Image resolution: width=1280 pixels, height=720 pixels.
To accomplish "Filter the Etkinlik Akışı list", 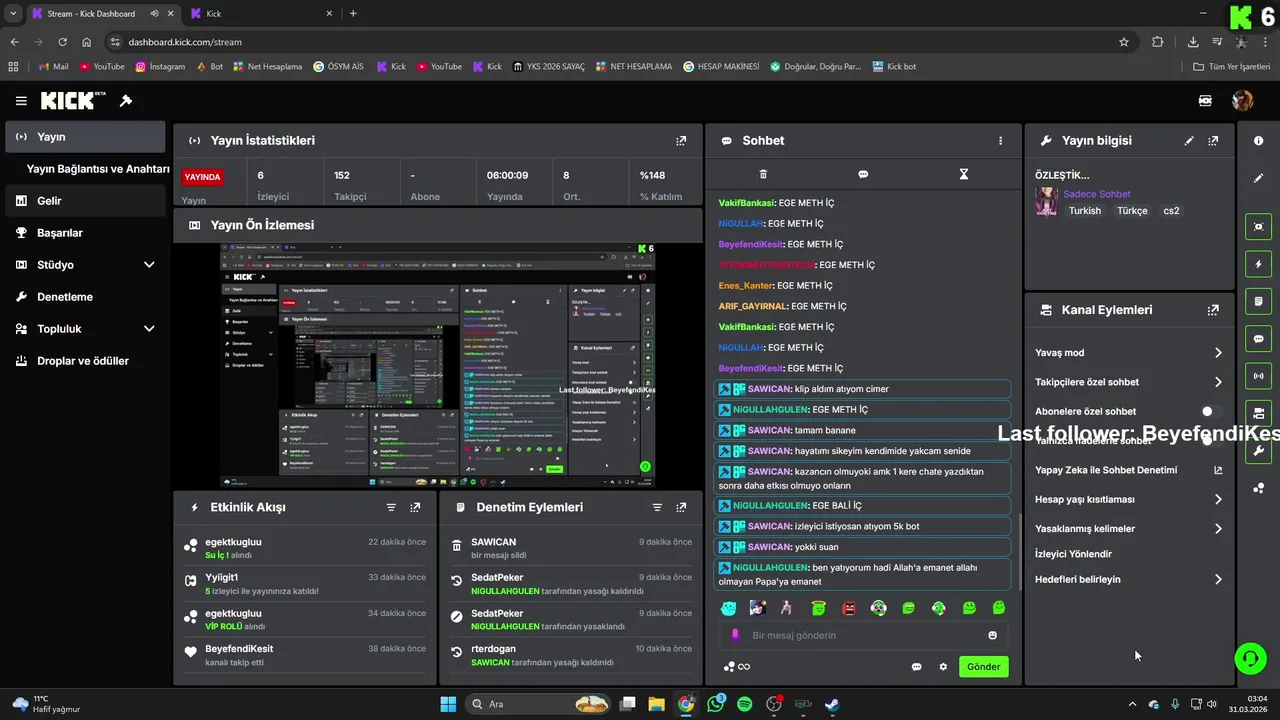I will [x=391, y=508].
